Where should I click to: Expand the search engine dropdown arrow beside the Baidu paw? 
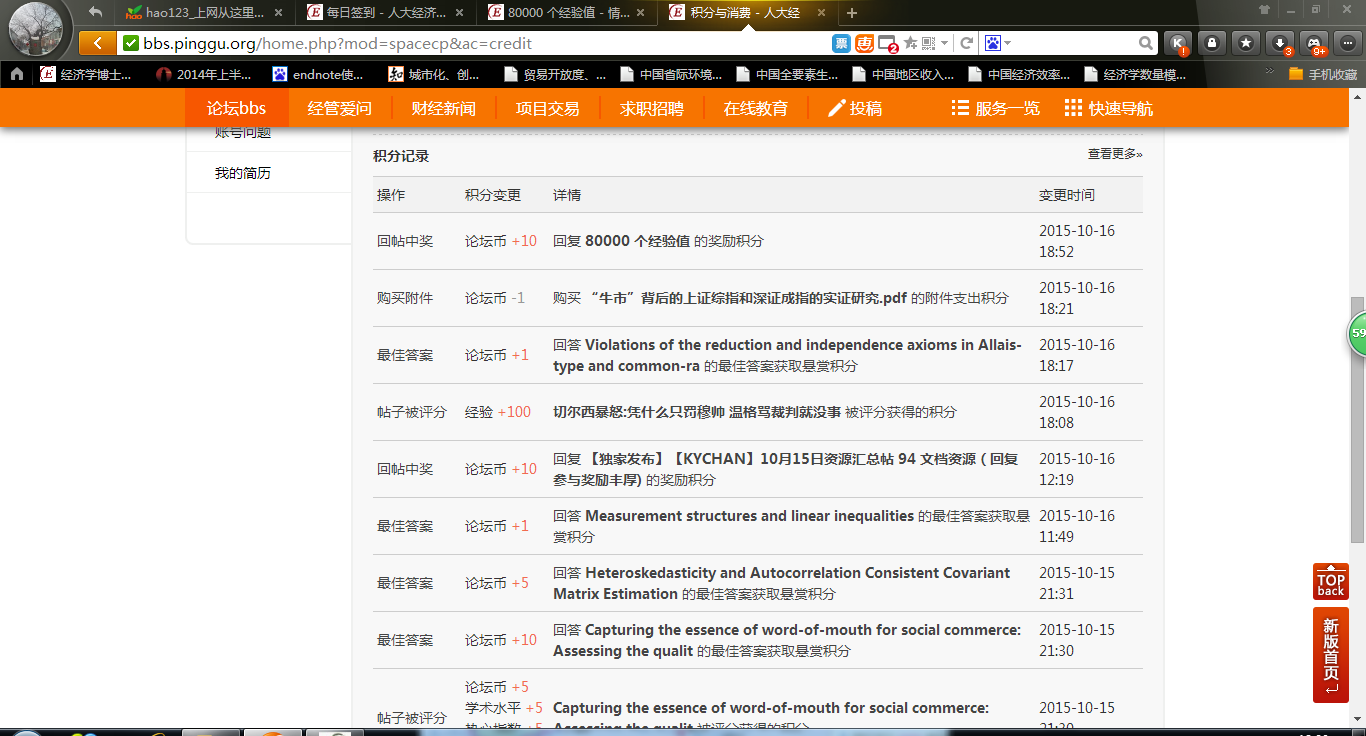[1008, 44]
